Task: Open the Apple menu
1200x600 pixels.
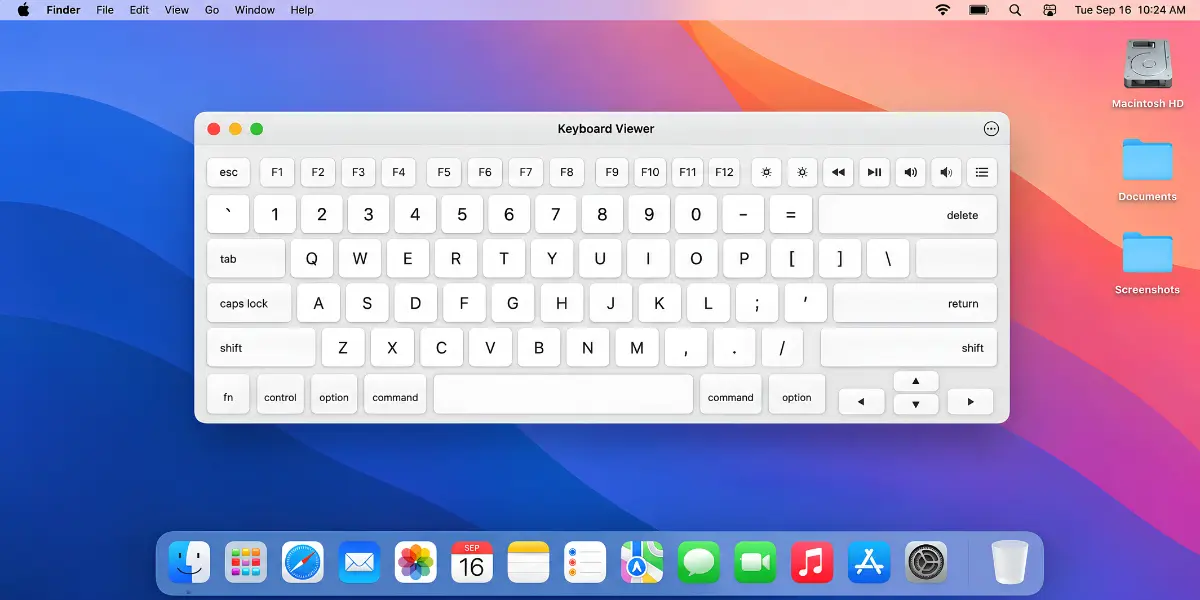Action: (23, 10)
